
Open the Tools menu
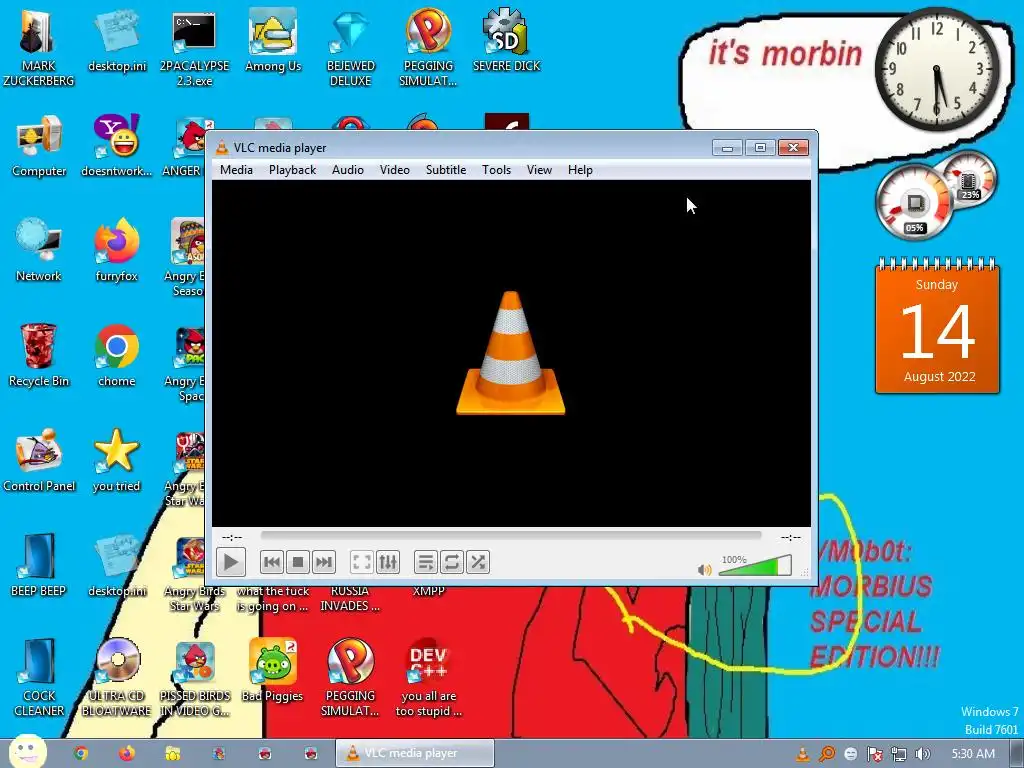pyautogui.click(x=496, y=170)
